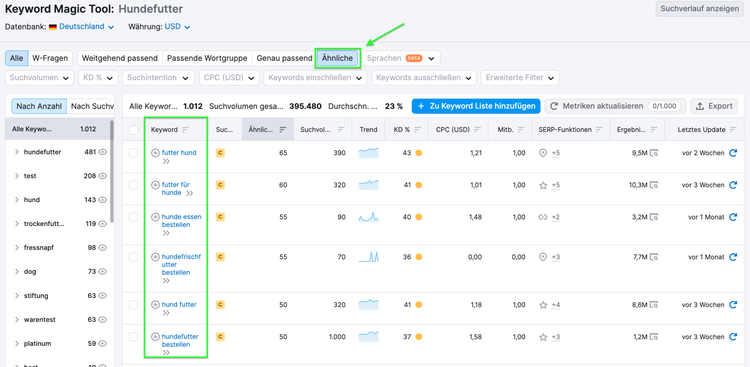
Task: View SERP results for 3,2M row
Action: pyautogui.click(x=654, y=217)
